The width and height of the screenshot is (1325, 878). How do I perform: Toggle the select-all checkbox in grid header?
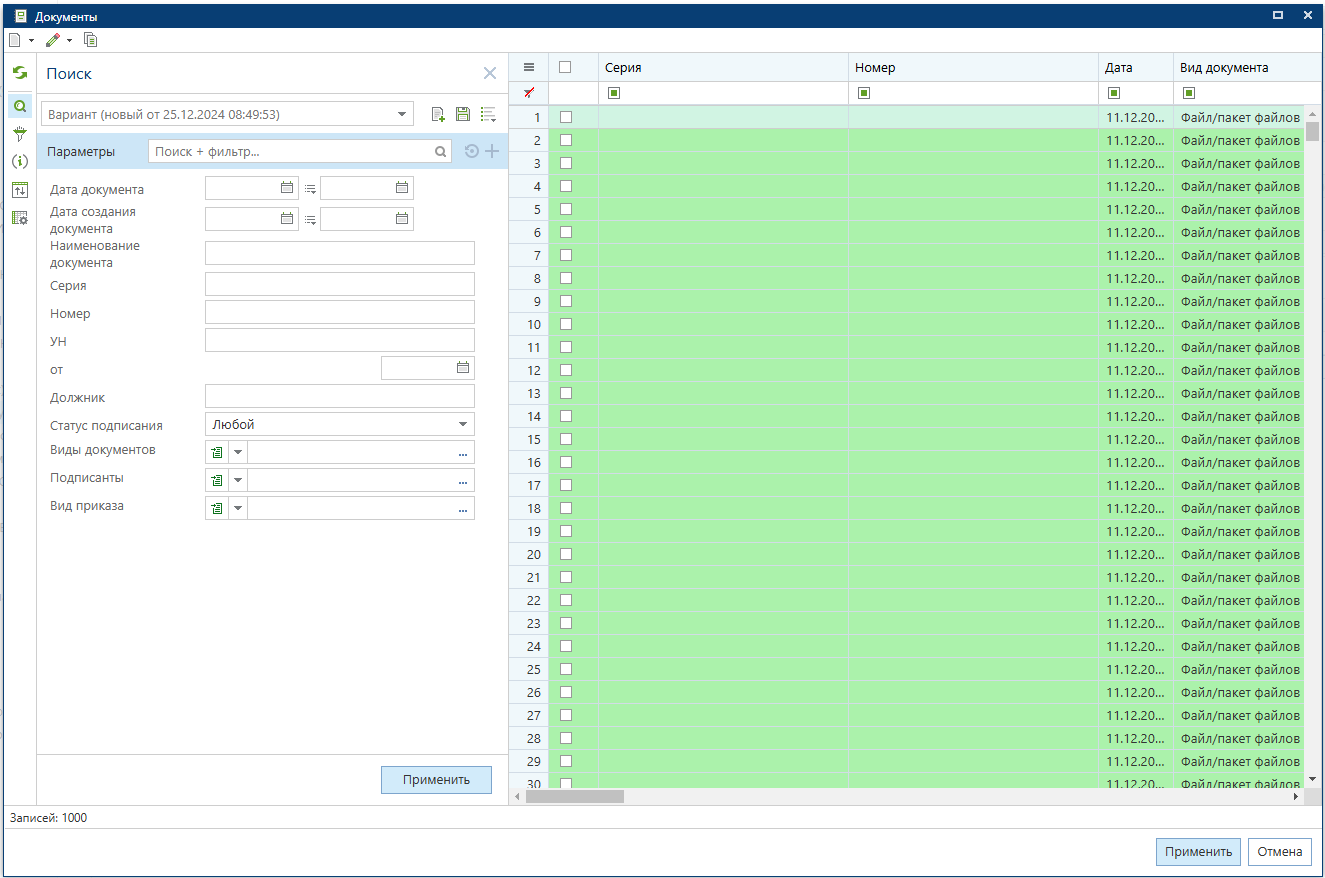point(565,67)
